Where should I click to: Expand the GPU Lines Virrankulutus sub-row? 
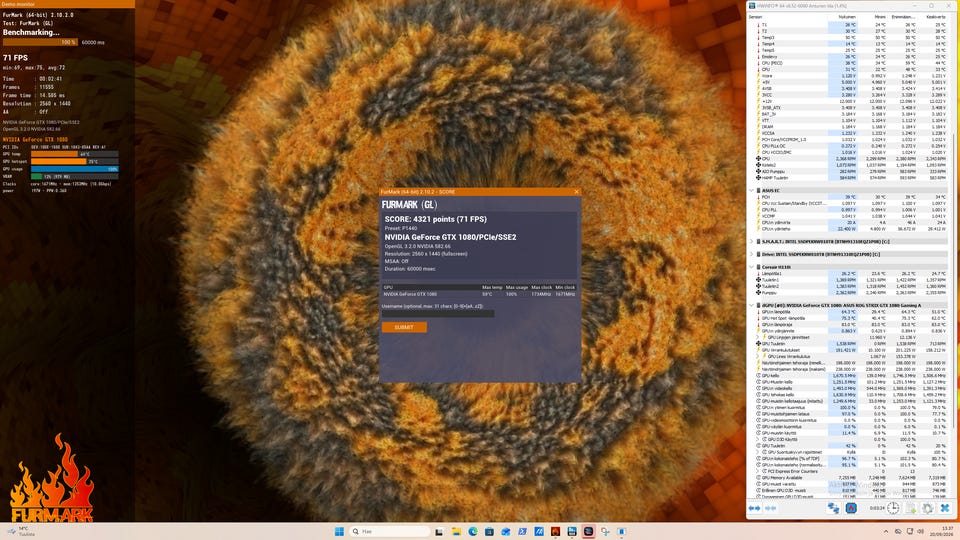pos(758,356)
